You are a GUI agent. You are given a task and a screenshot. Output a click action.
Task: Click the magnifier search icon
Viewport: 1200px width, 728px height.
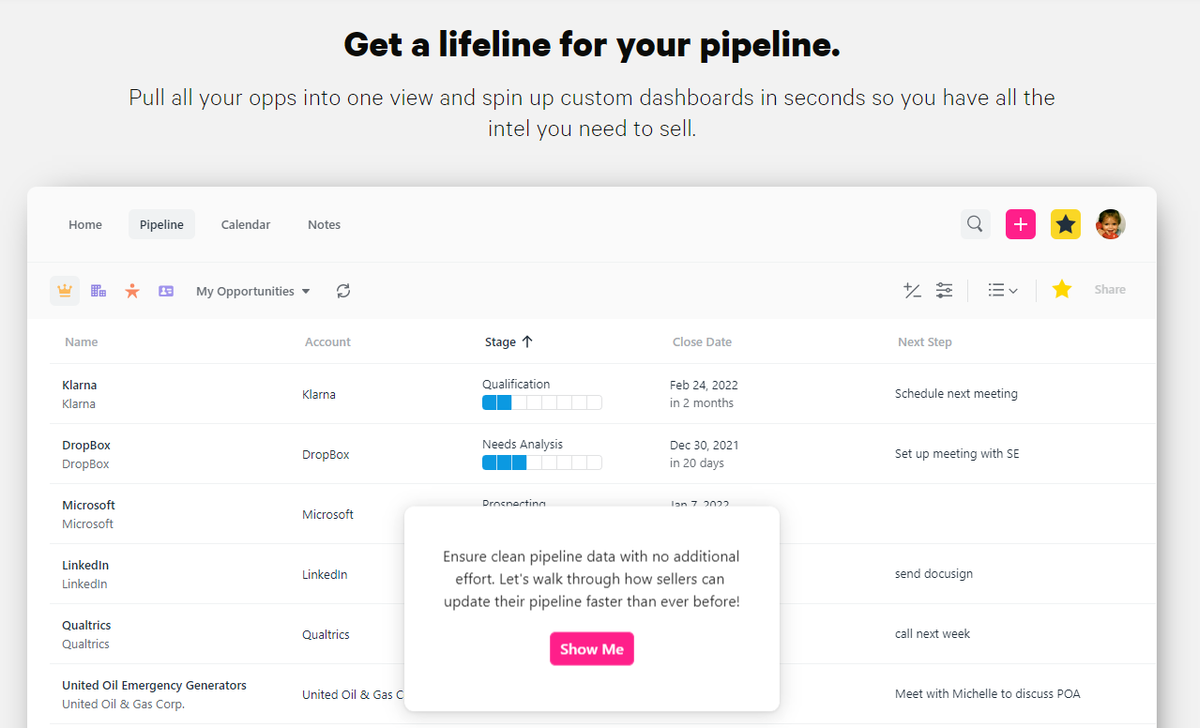[x=975, y=224]
